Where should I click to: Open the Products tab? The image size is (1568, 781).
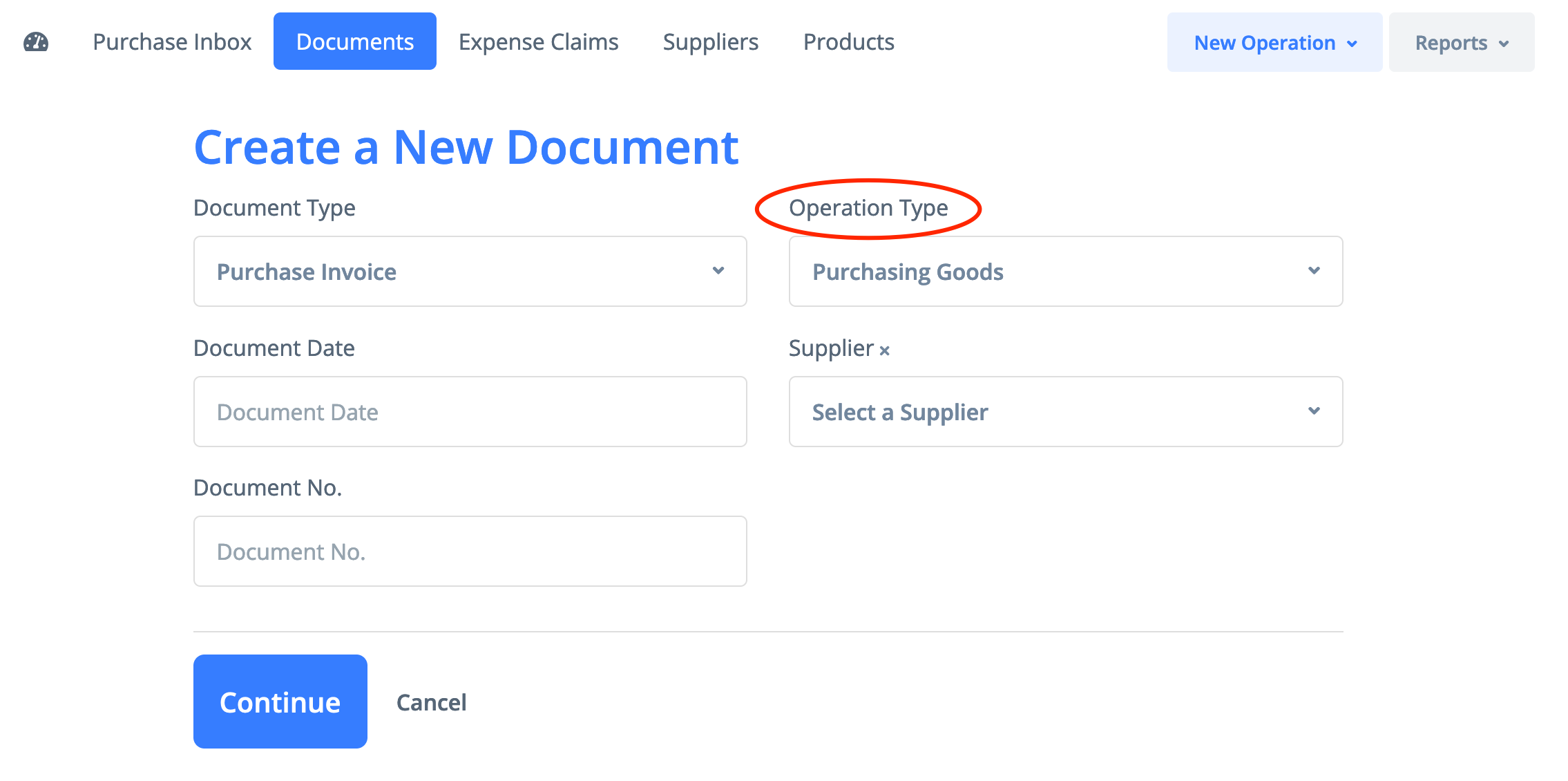coord(849,42)
